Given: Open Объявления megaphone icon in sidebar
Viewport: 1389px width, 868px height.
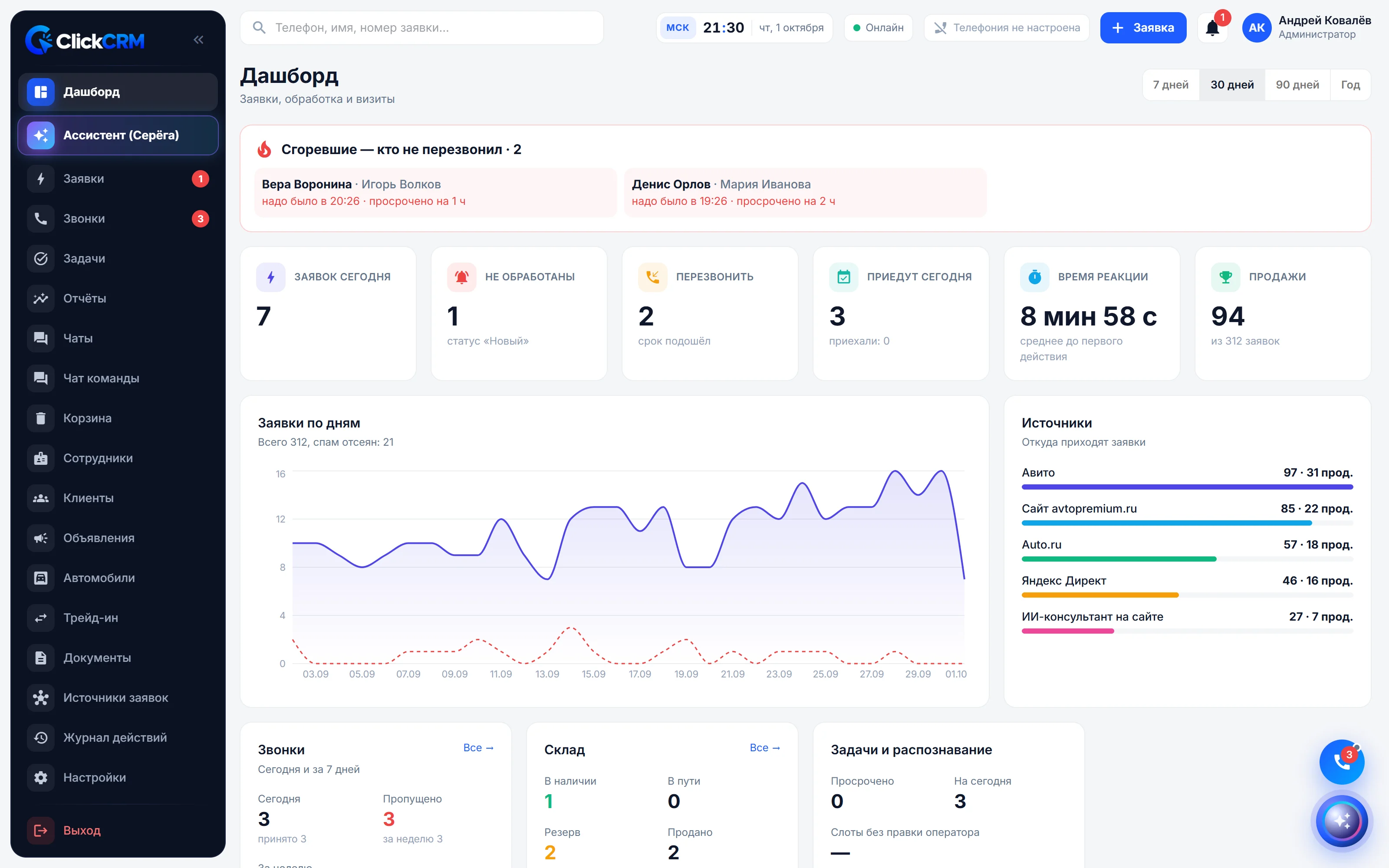Looking at the screenshot, I should click(41, 538).
